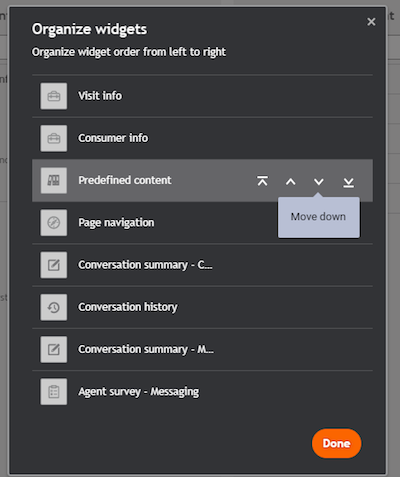Select the Conversation summary - M row
Screen dimensions: 400x477
pyautogui.click(x=202, y=349)
